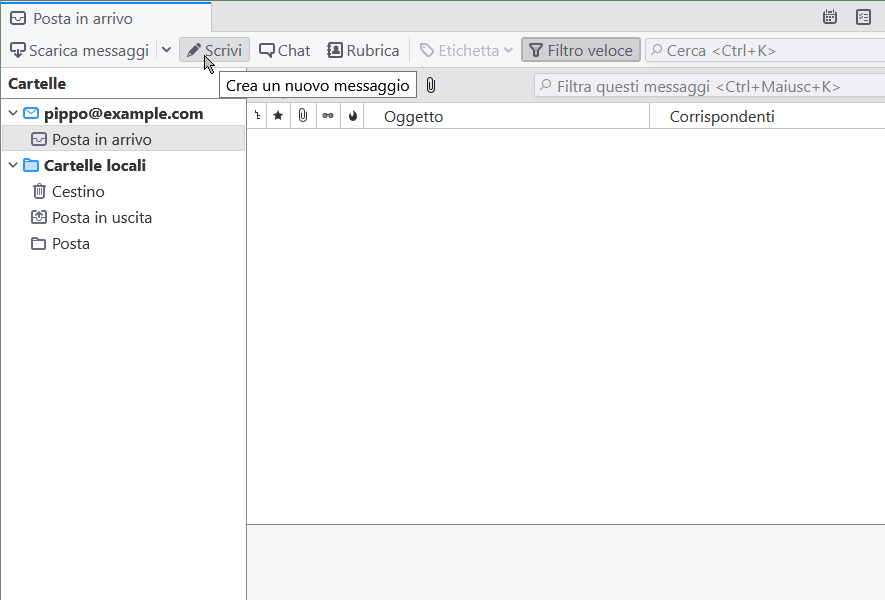Sort by read status glasses icon

coord(328,116)
